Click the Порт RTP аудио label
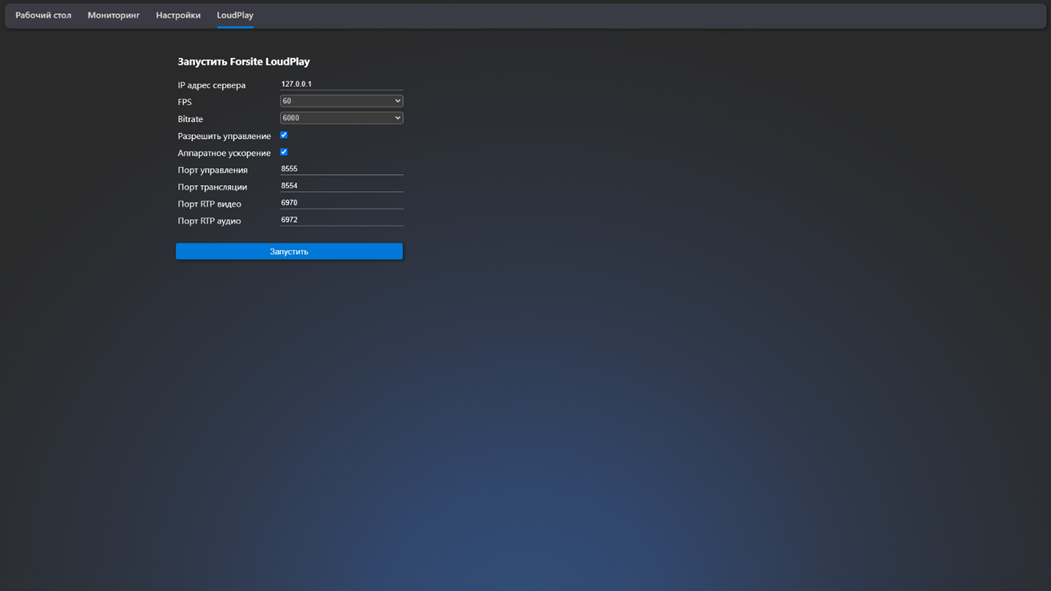Viewport: 1051px width, 591px height. click(209, 220)
